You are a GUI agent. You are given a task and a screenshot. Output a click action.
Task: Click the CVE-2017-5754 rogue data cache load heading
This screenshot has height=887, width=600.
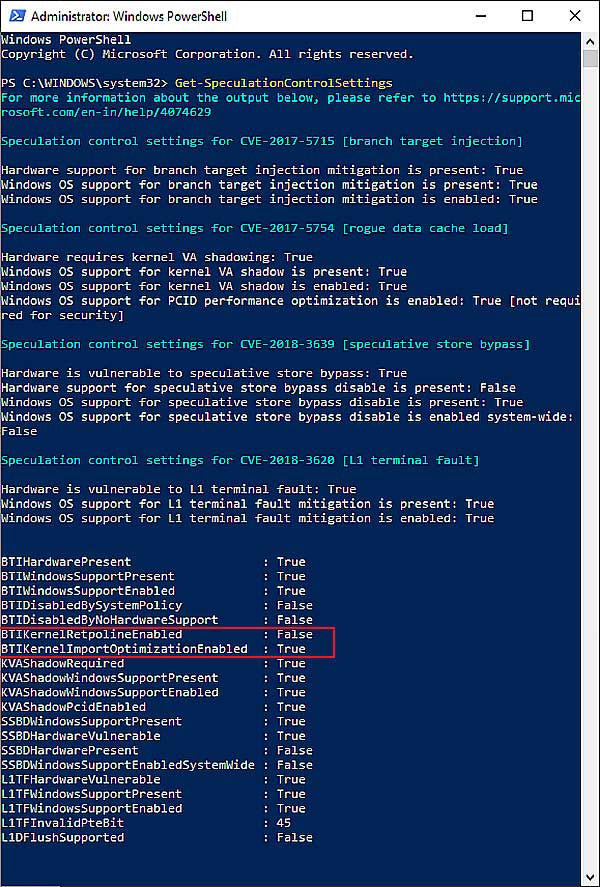[x=254, y=228]
